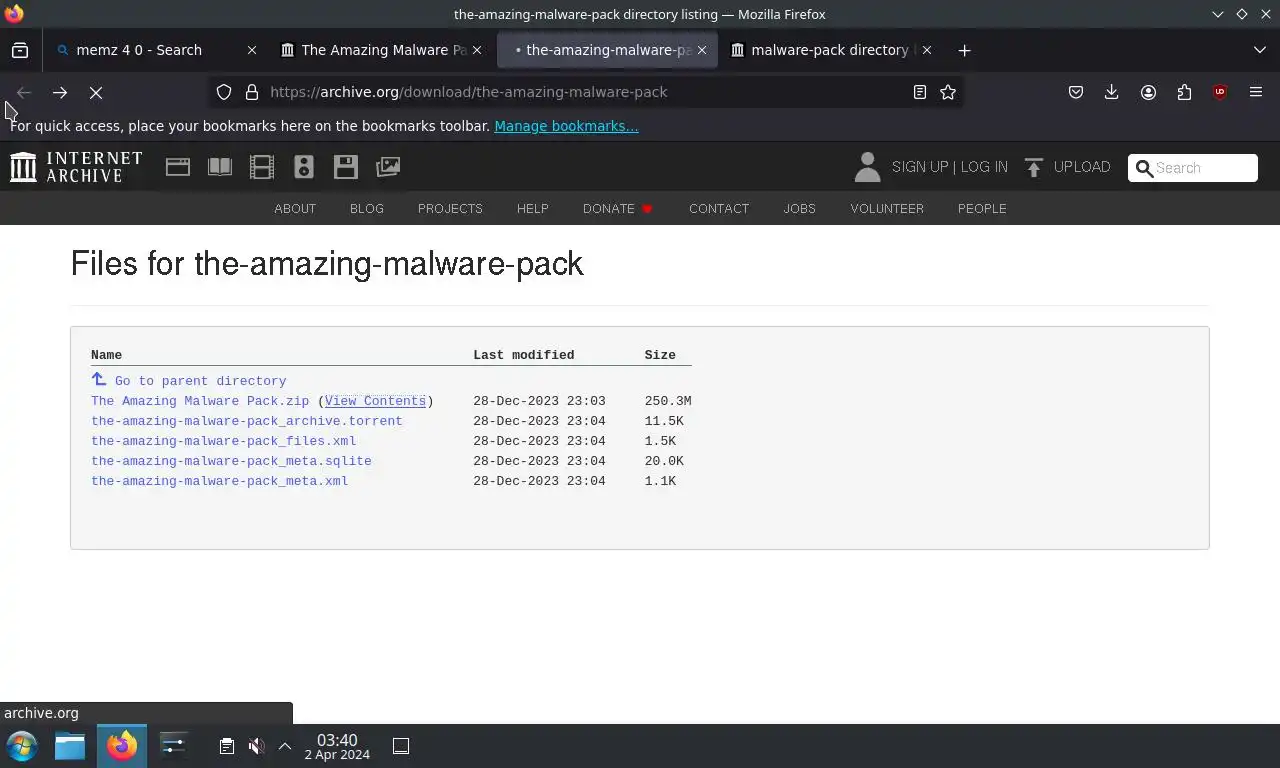Open a new tab with plus button
1280x768 pixels.
click(x=964, y=50)
